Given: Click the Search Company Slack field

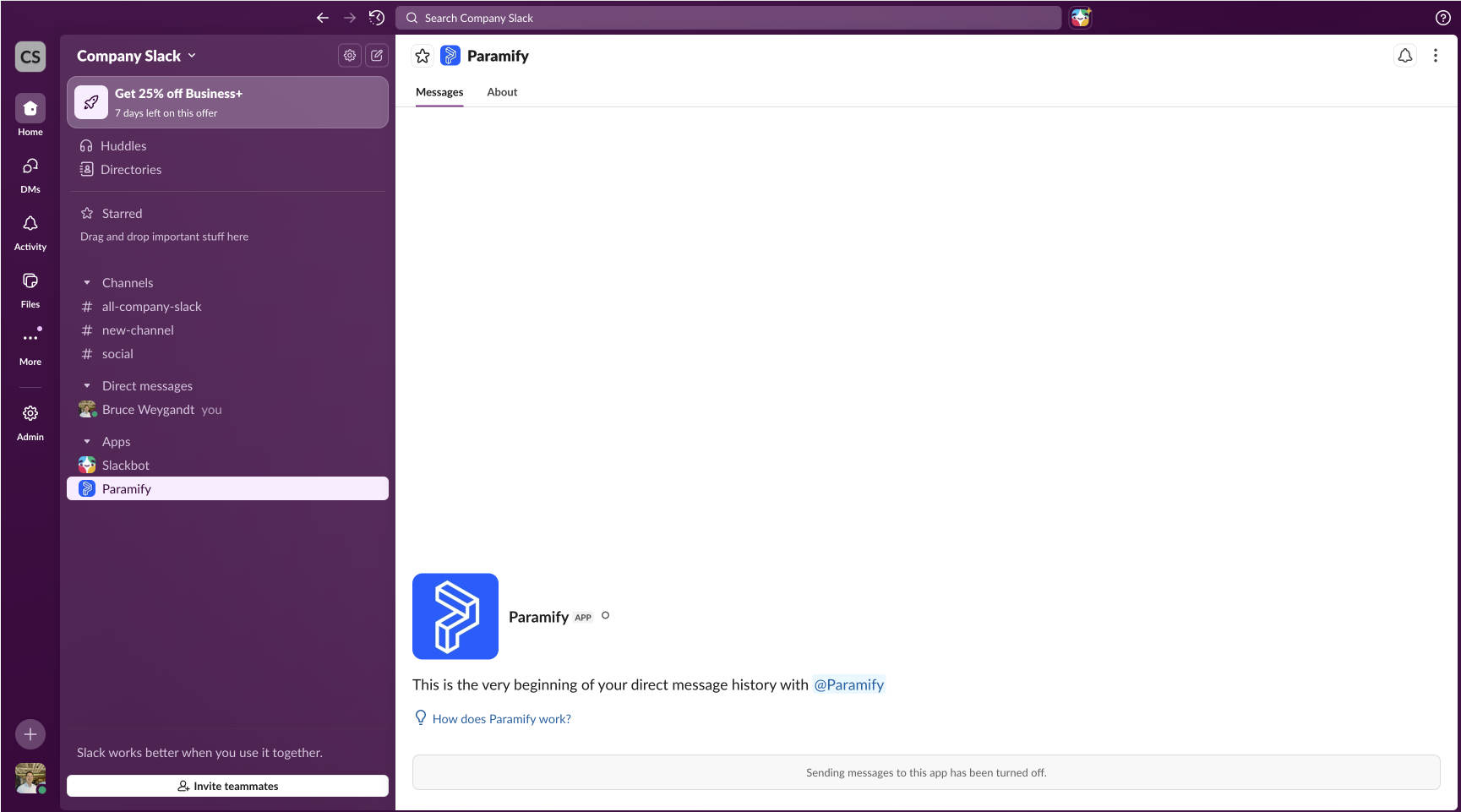Looking at the screenshot, I should click(x=728, y=18).
